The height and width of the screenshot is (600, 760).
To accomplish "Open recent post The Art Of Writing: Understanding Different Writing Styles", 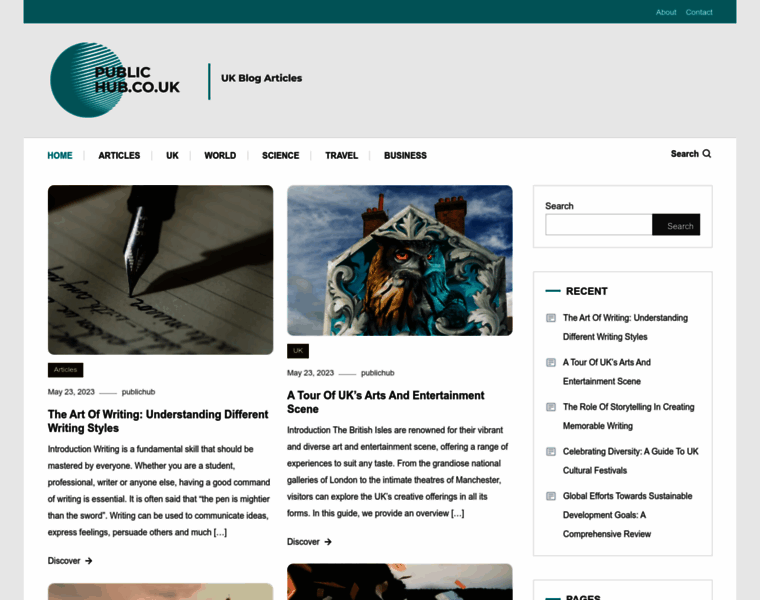I will pos(625,327).
